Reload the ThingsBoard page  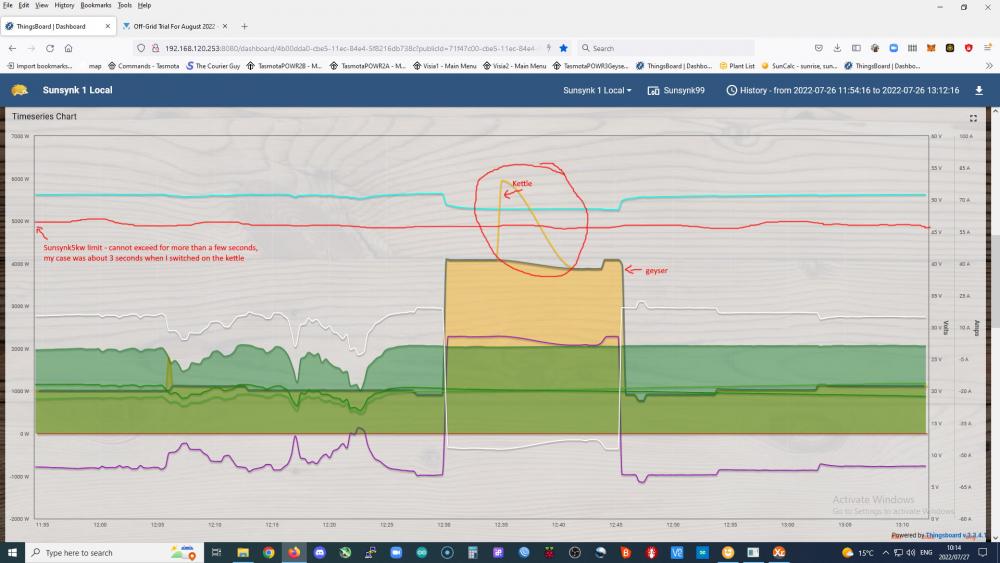point(50,48)
